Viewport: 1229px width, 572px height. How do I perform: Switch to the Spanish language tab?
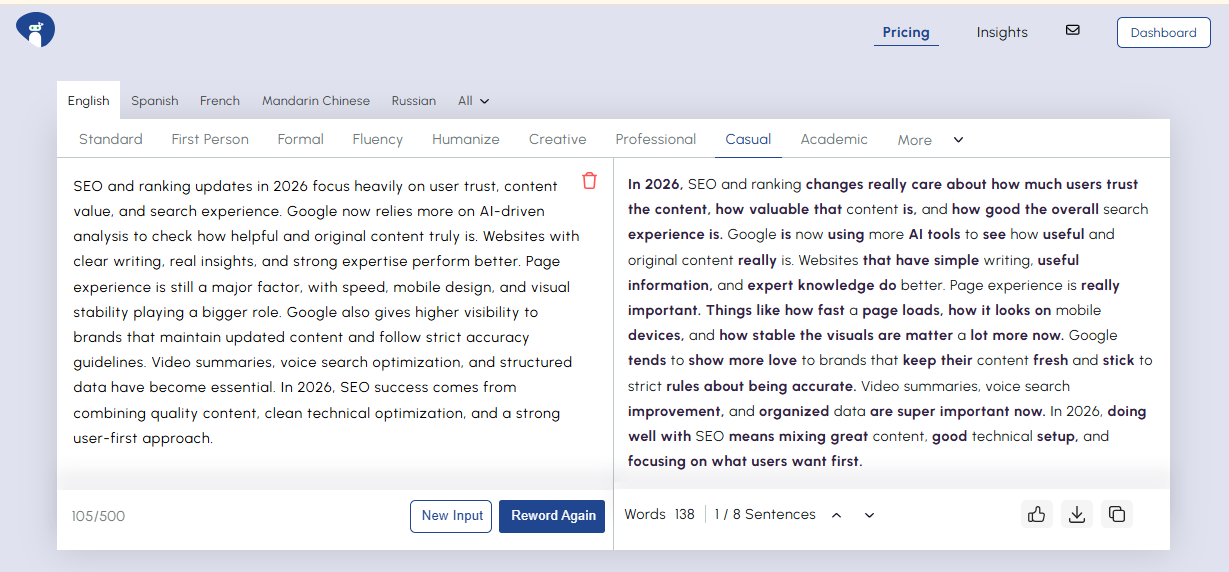point(155,101)
